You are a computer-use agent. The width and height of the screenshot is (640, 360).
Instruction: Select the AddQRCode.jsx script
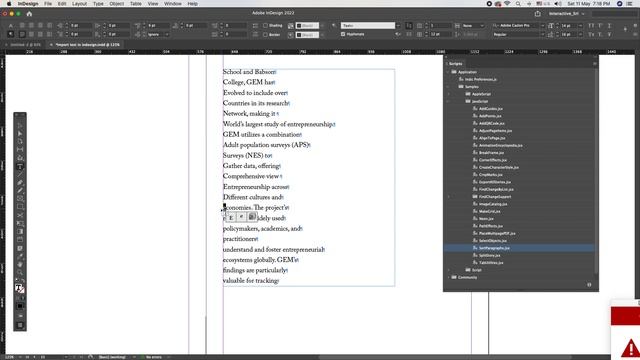tap(492, 123)
